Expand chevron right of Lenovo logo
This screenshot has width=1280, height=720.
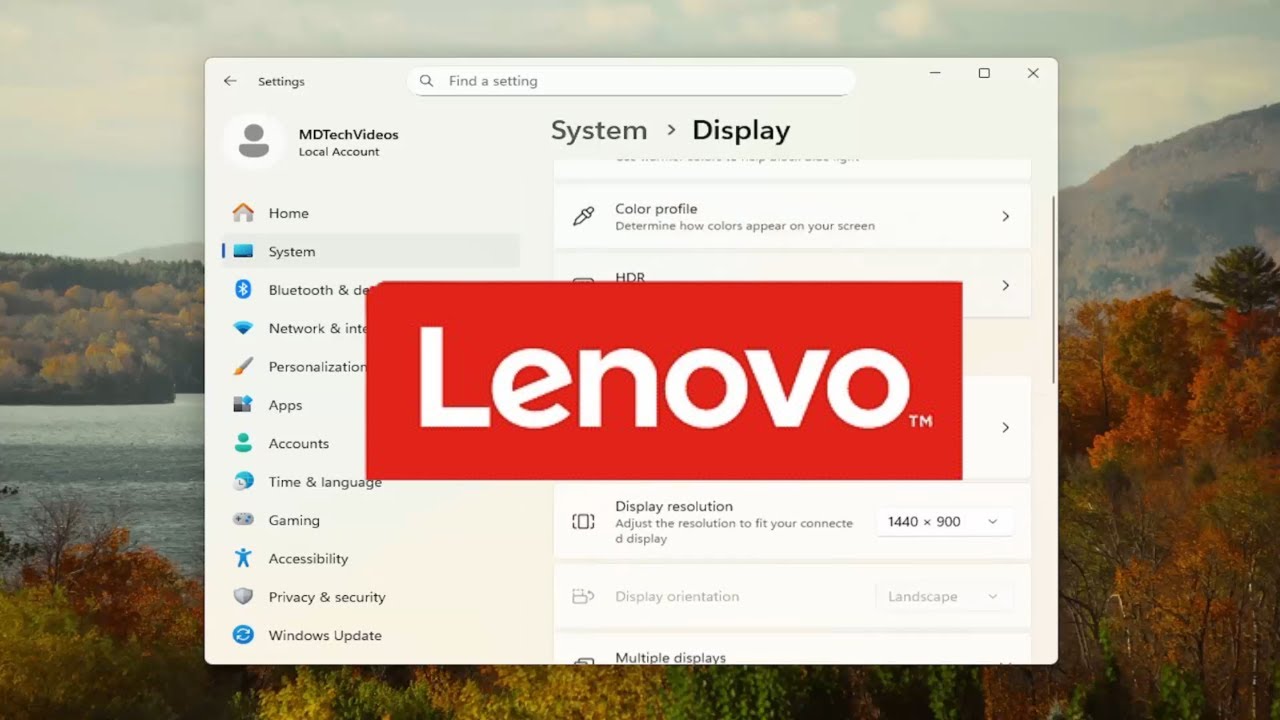tap(1006, 427)
